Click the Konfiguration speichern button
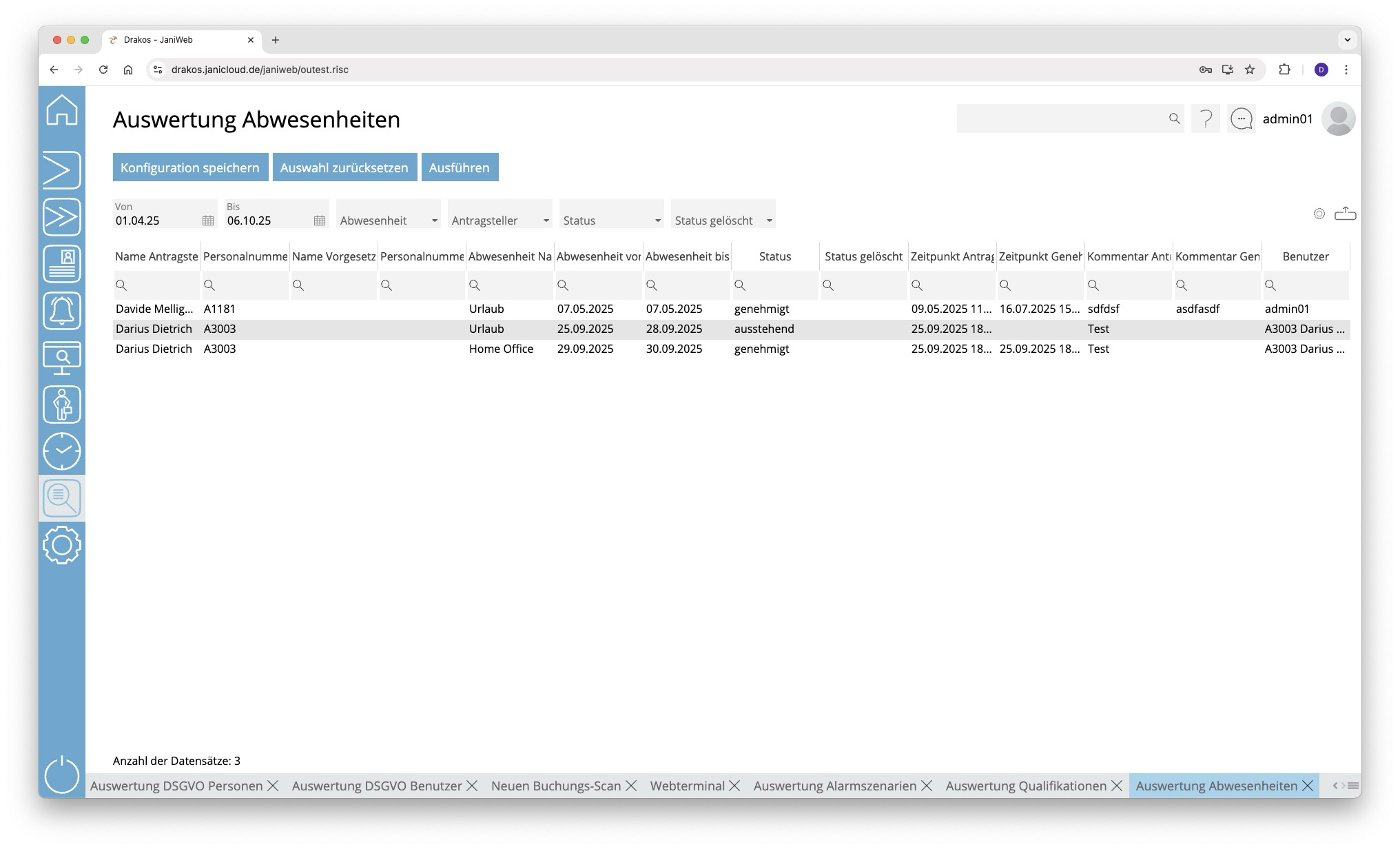 click(190, 167)
